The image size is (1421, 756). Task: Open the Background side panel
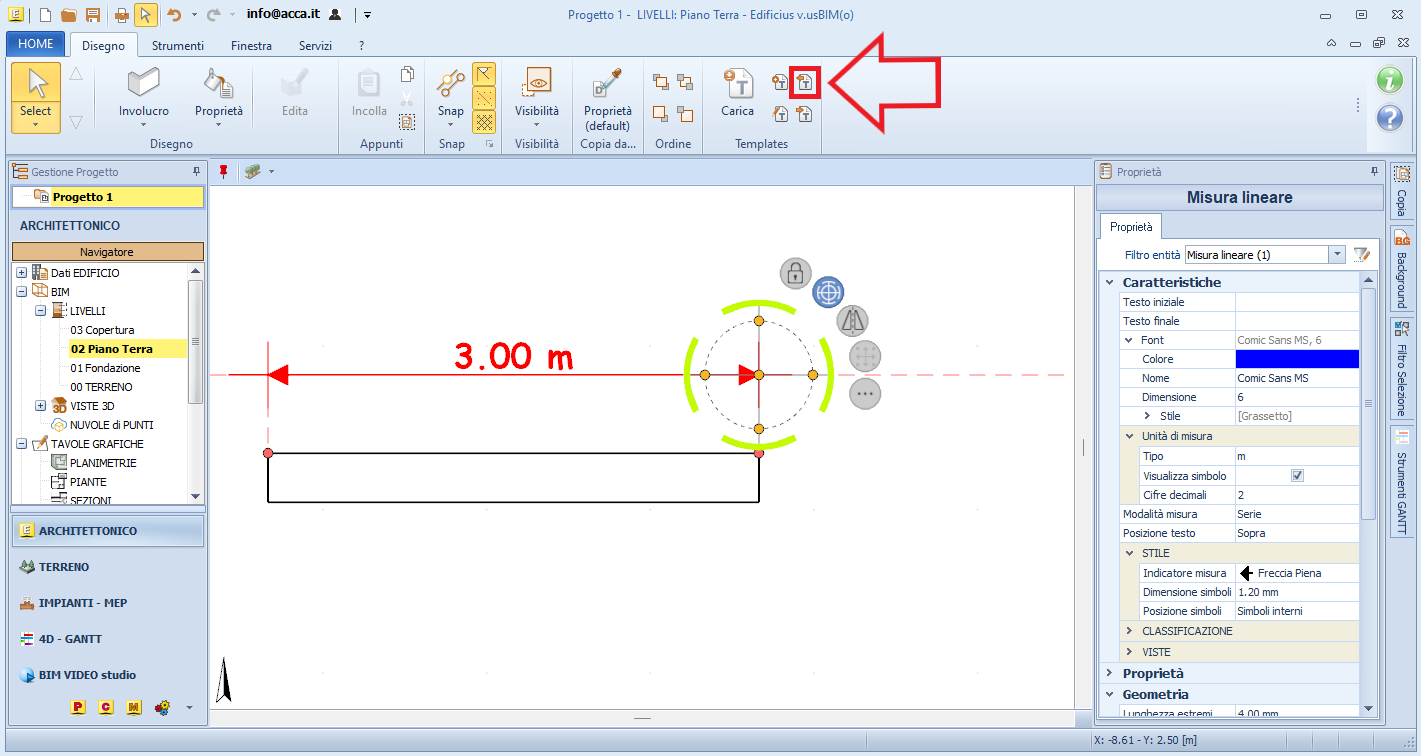(1401, 267)
